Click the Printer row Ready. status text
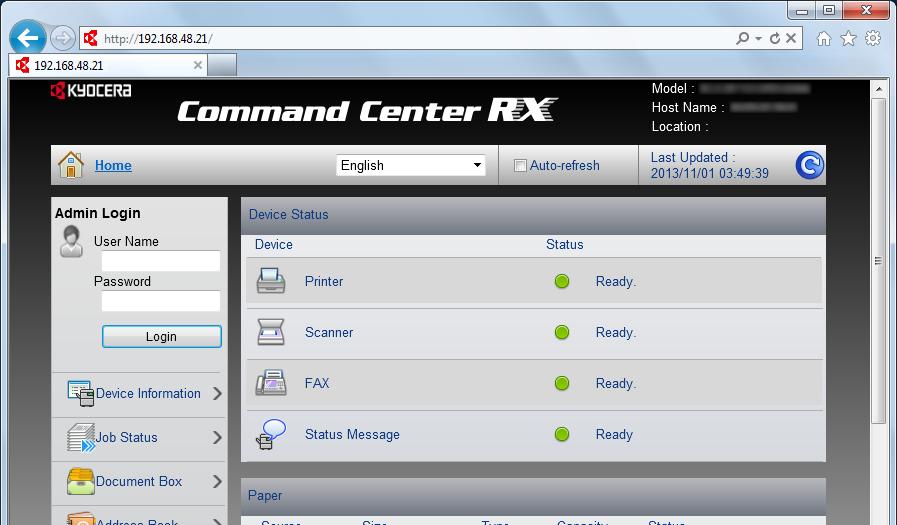 pos(616,281)
